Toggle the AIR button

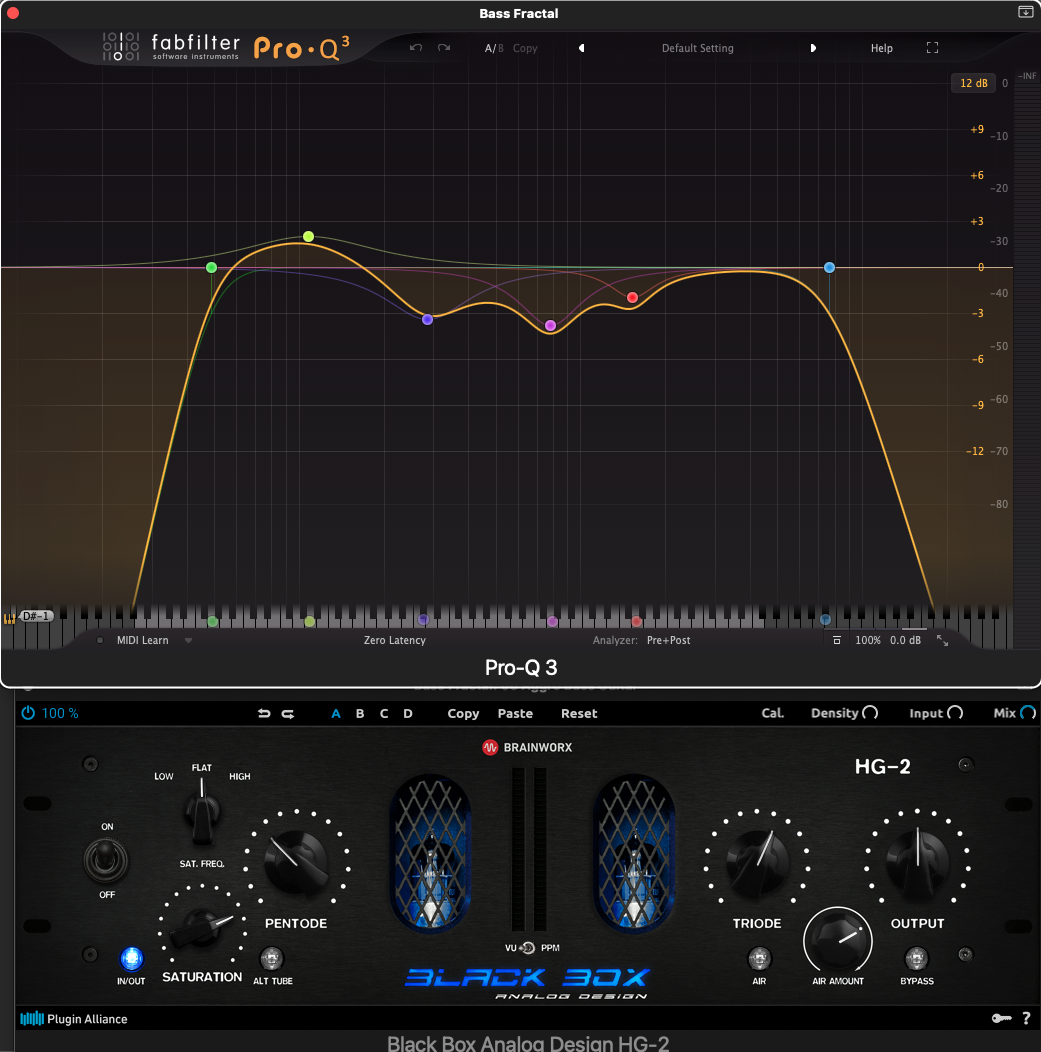point(759,959)
